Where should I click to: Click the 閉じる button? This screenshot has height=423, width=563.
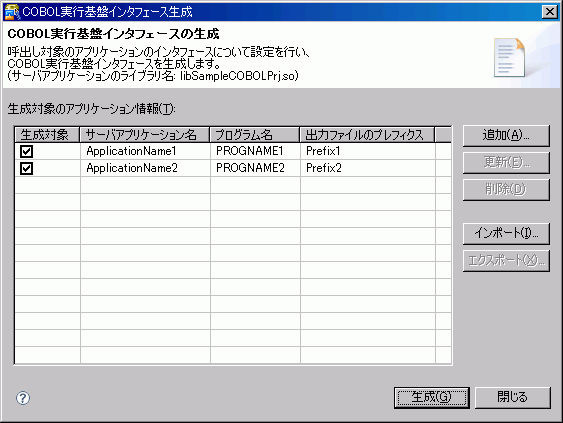point(513,398)
